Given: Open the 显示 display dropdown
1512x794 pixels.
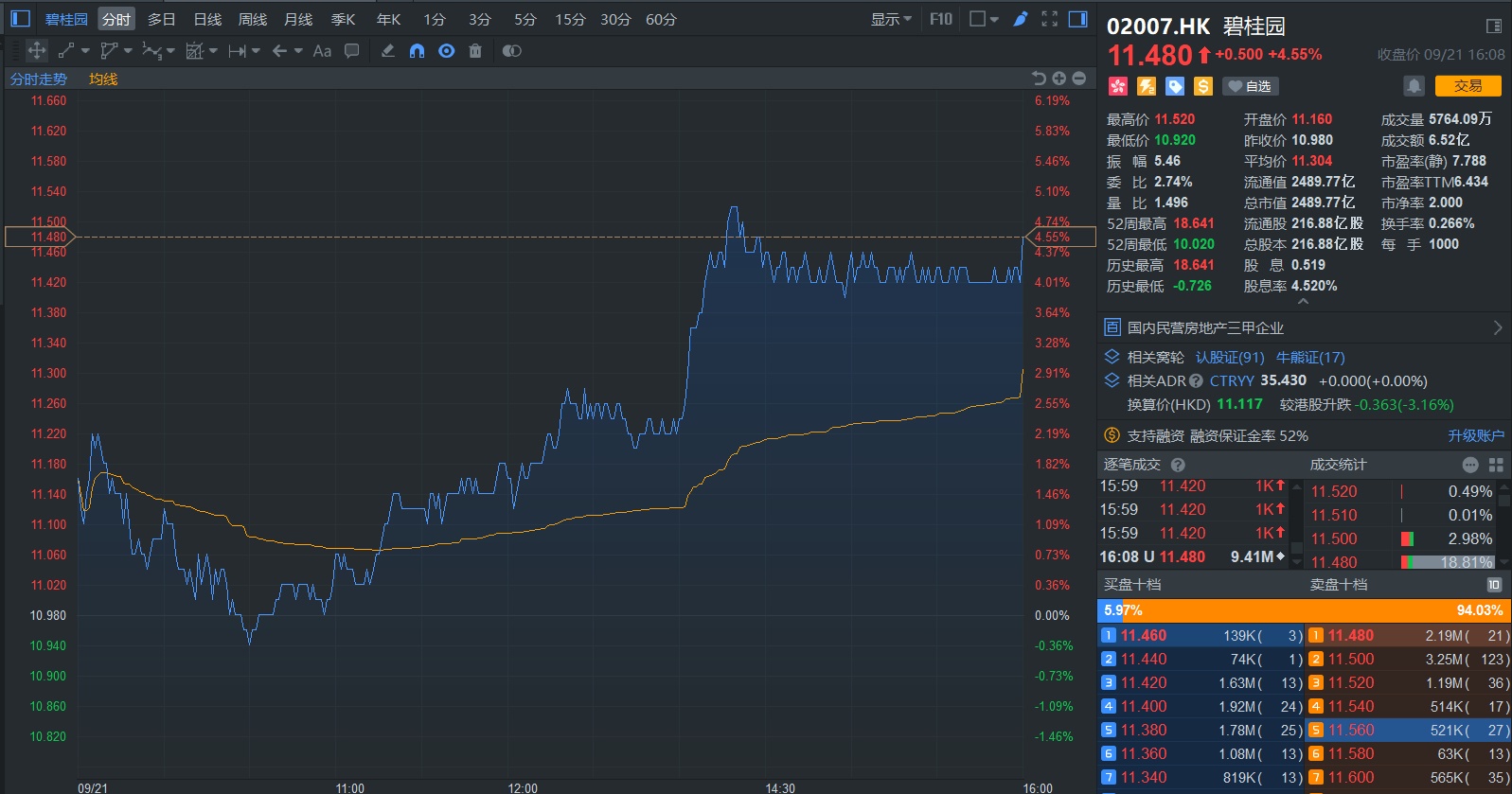Looking at the screenshot, I should [891, 19].
